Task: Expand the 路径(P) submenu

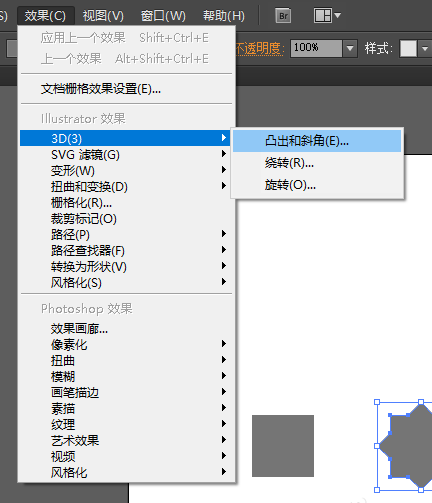Action: [125, 234]
